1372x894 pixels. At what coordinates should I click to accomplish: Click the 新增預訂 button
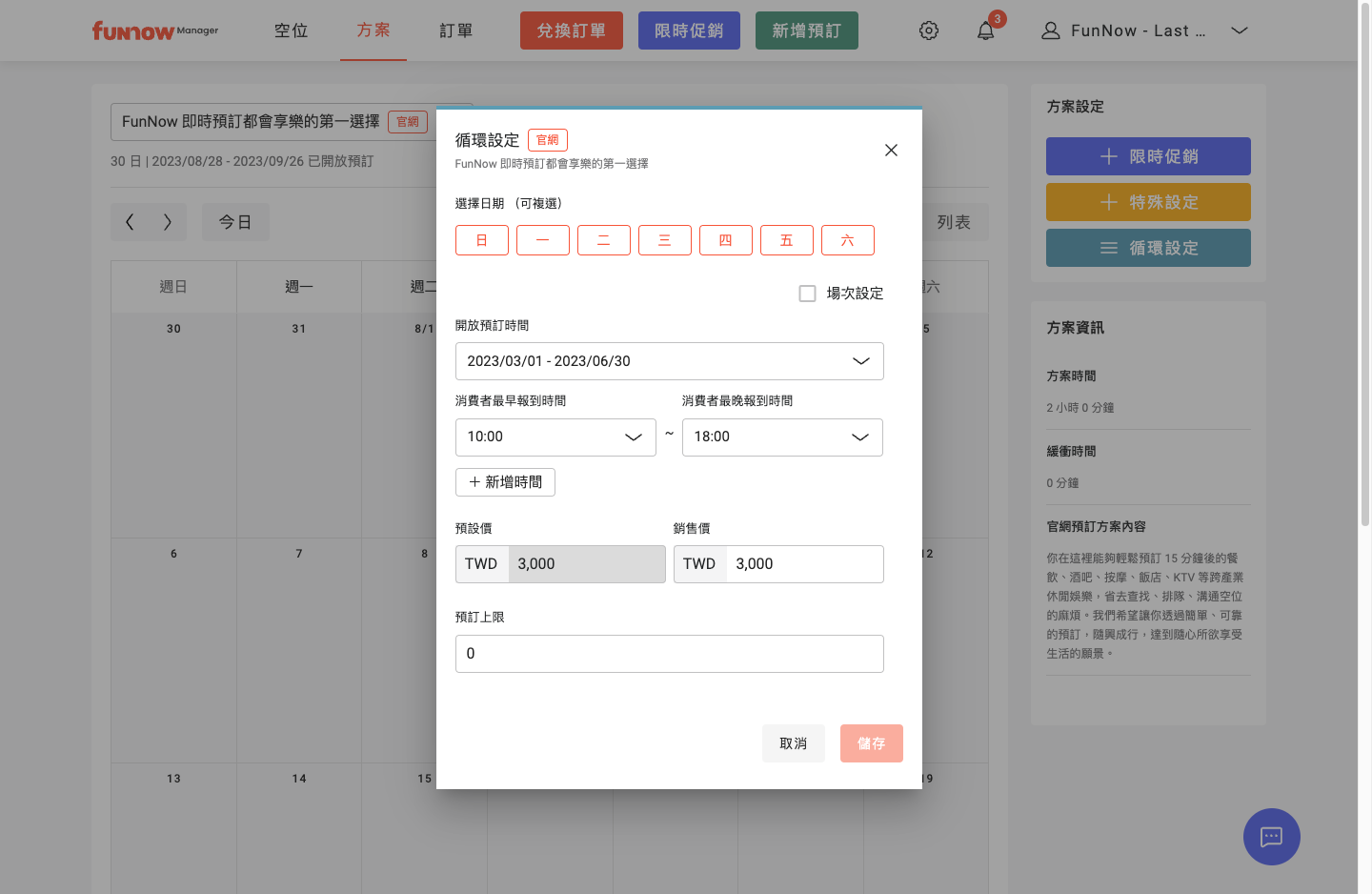(x=807, y=30)
